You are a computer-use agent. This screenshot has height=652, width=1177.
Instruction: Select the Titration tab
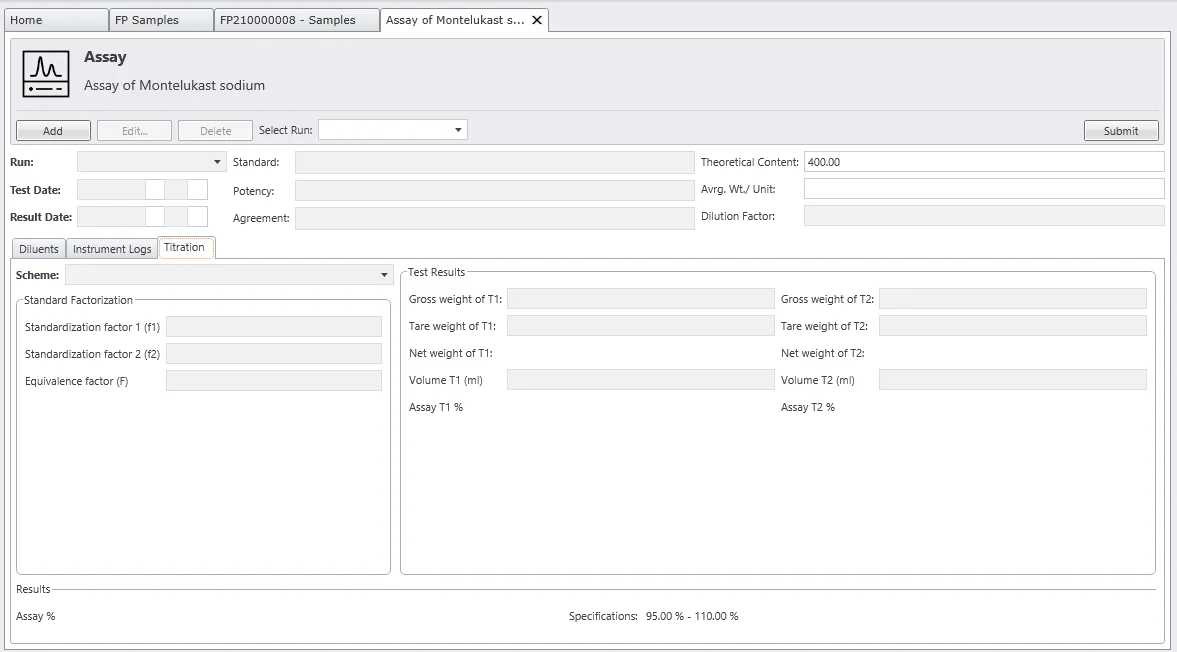coord(184,248)
